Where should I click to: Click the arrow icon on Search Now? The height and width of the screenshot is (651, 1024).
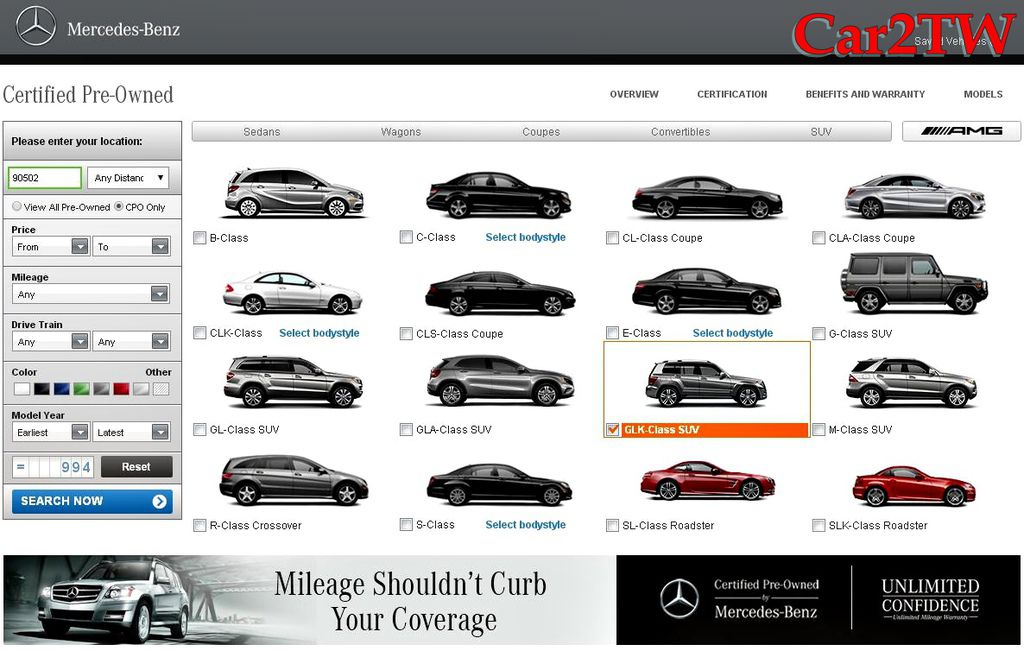coord(159,501)
